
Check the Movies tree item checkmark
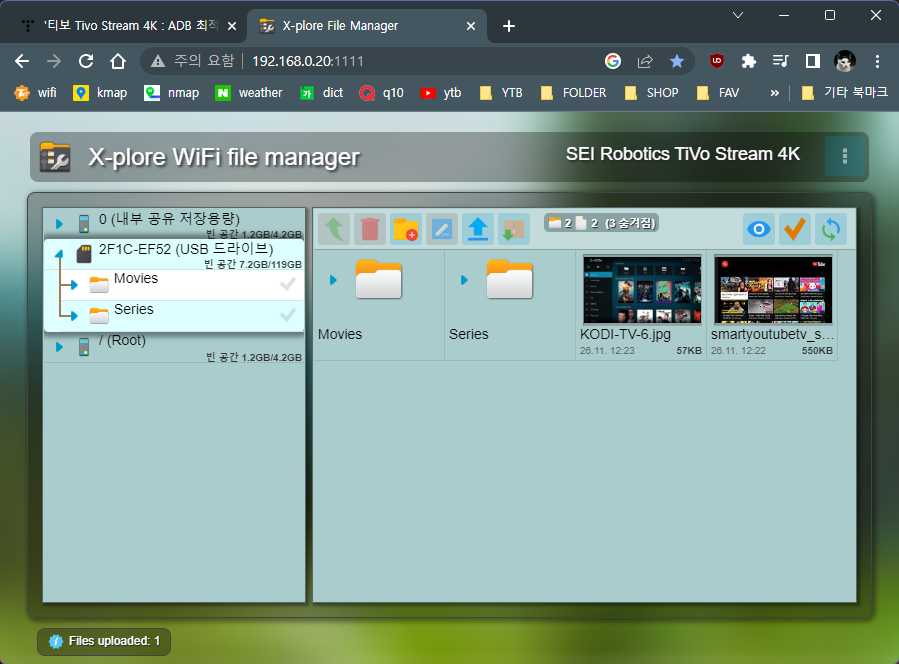(288, 284)
